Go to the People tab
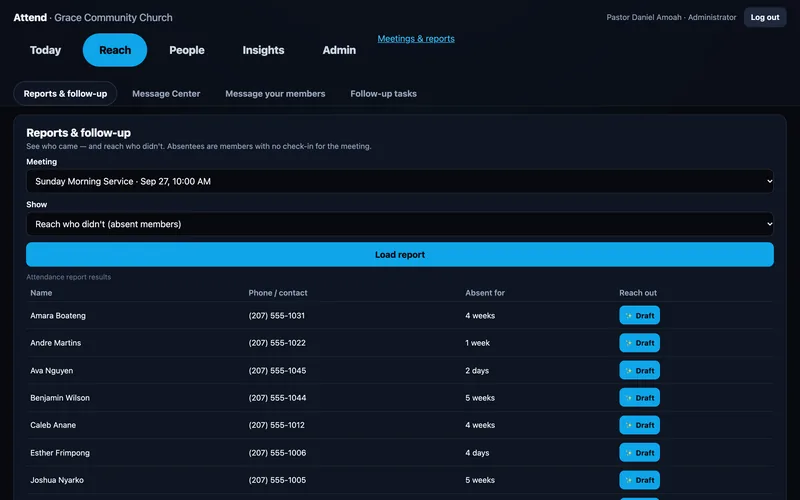800x500 pixels. (187, 50)
